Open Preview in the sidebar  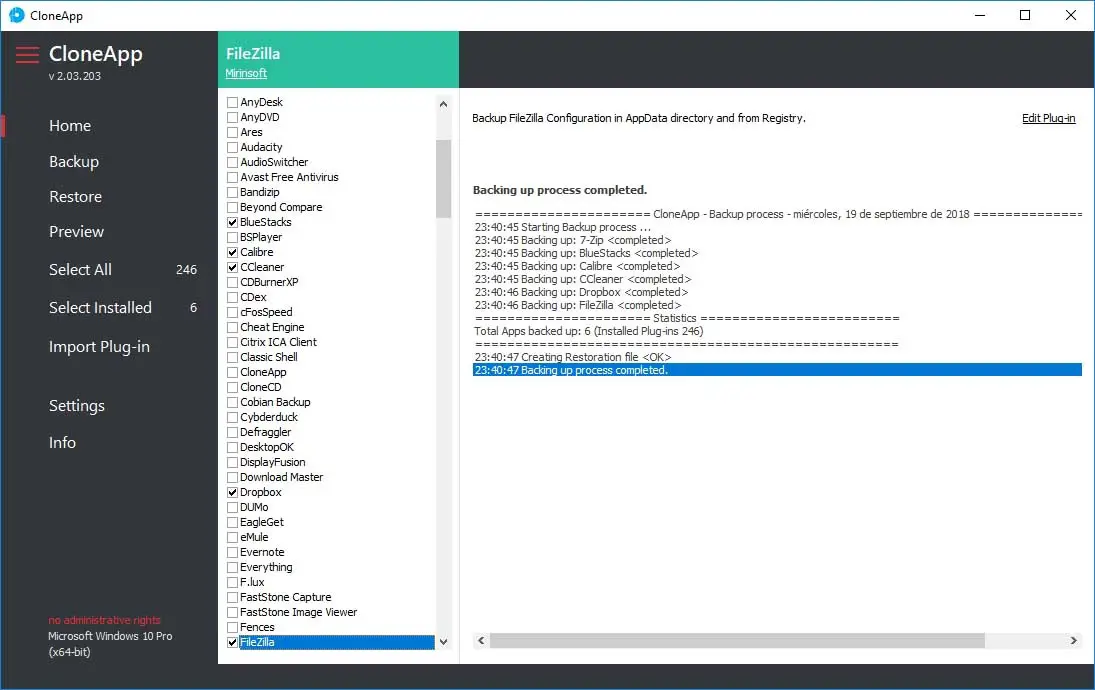click(x=76, y=232)
